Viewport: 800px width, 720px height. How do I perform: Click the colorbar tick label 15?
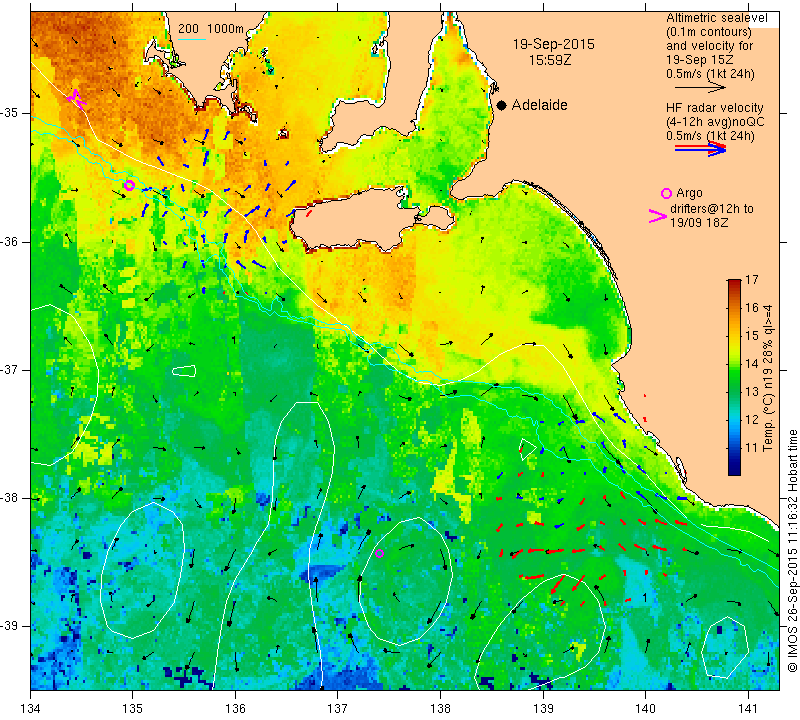[752, 336]
